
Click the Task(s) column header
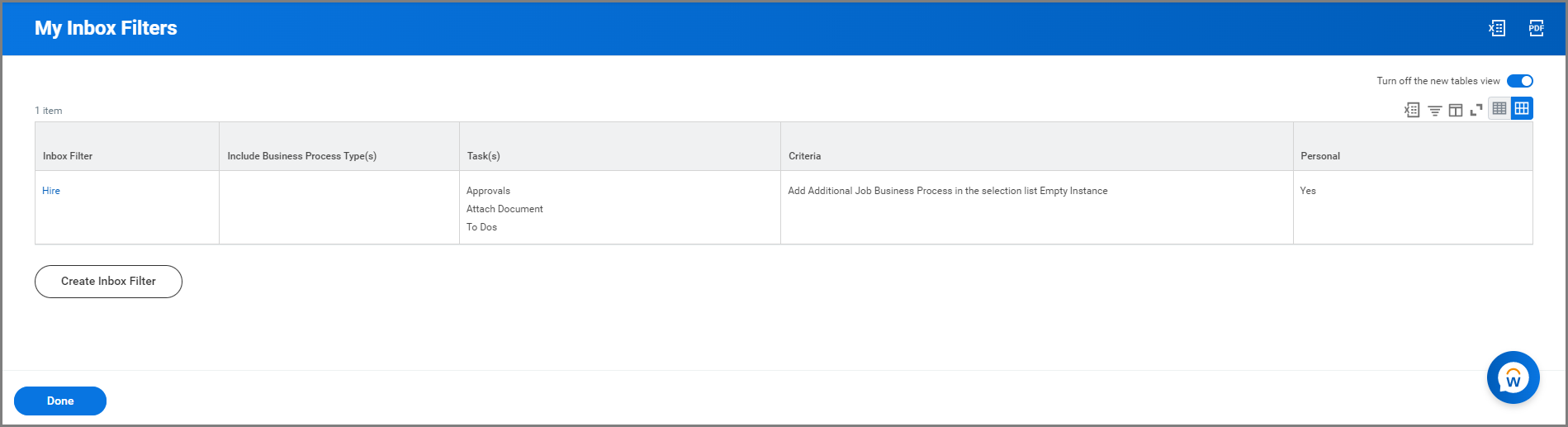click(483, 156)
